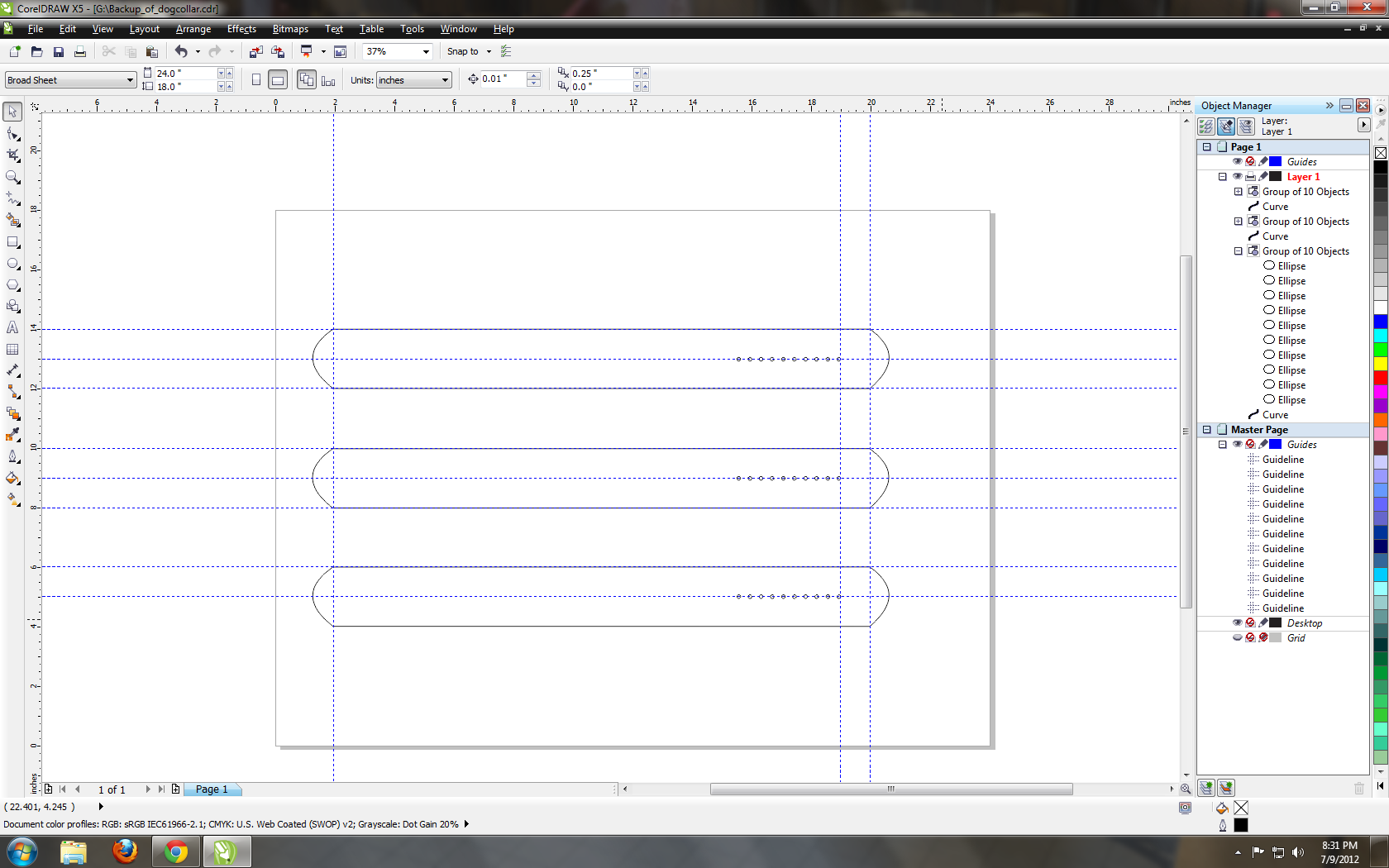The image size is (1389, 868).
Task: Toggle editable pencil of Layer 1
Action: 1263,176
